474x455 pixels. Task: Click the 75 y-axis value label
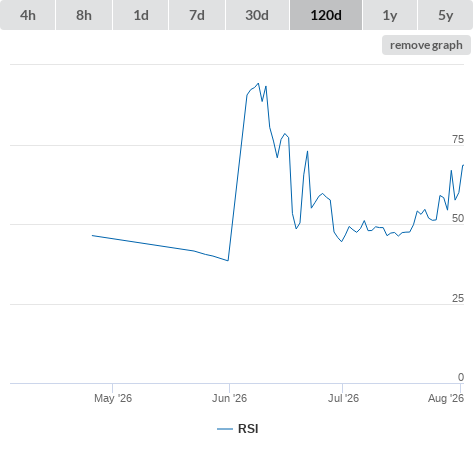click(458, 139)
